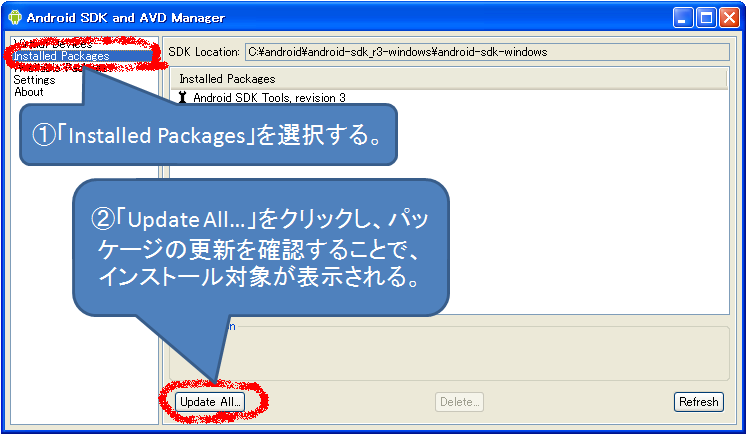The width and height of the screenshot is (747, 435).
Task: Close the Android SDK and AVD Manager window
Action: point(729,18)
